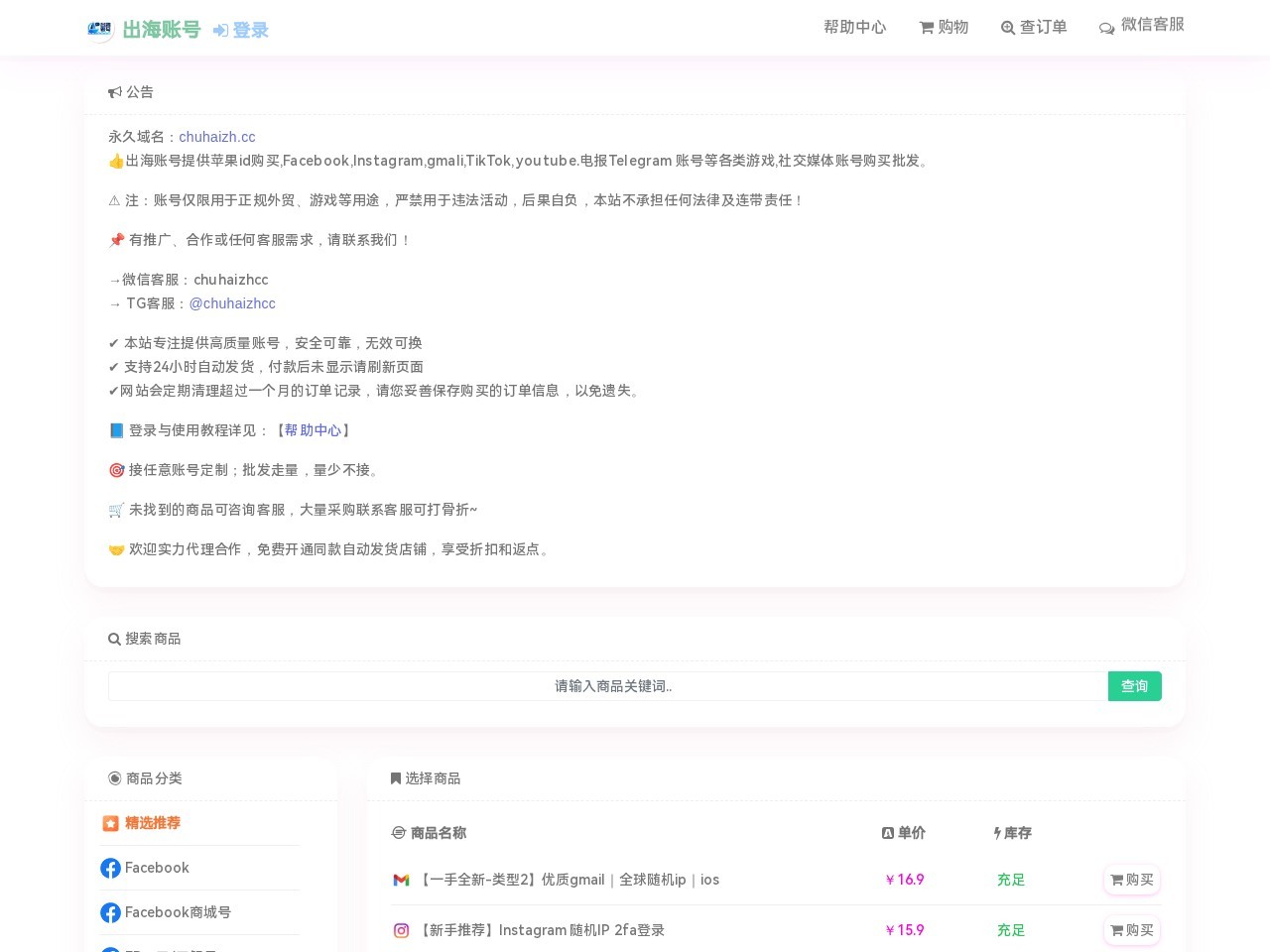Follow the chuhaizh.cc domain link
Image resolution: width=1270 pixels, height=952 pixels.
click(x=217, y=137)
